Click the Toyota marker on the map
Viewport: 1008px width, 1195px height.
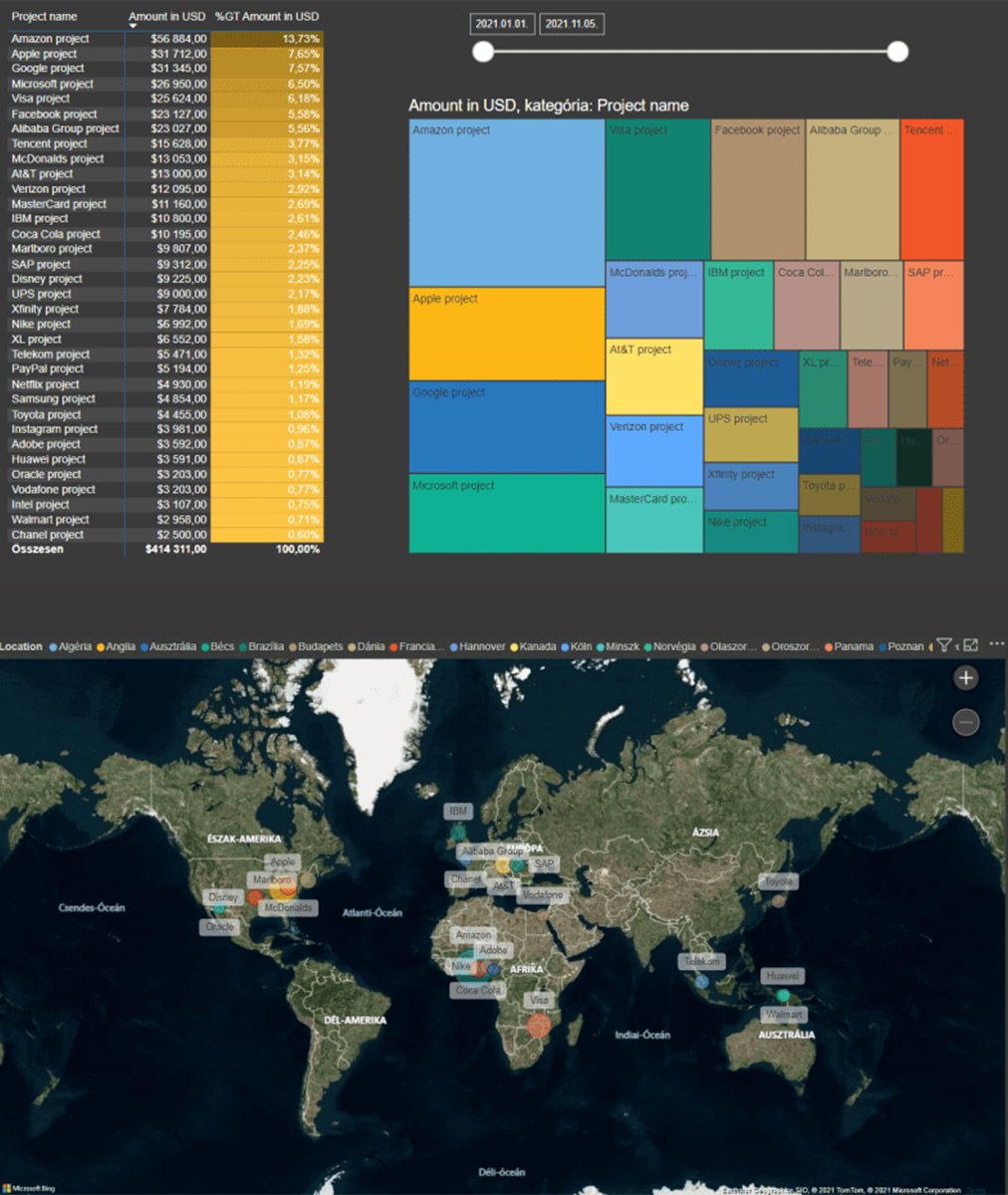780,880
